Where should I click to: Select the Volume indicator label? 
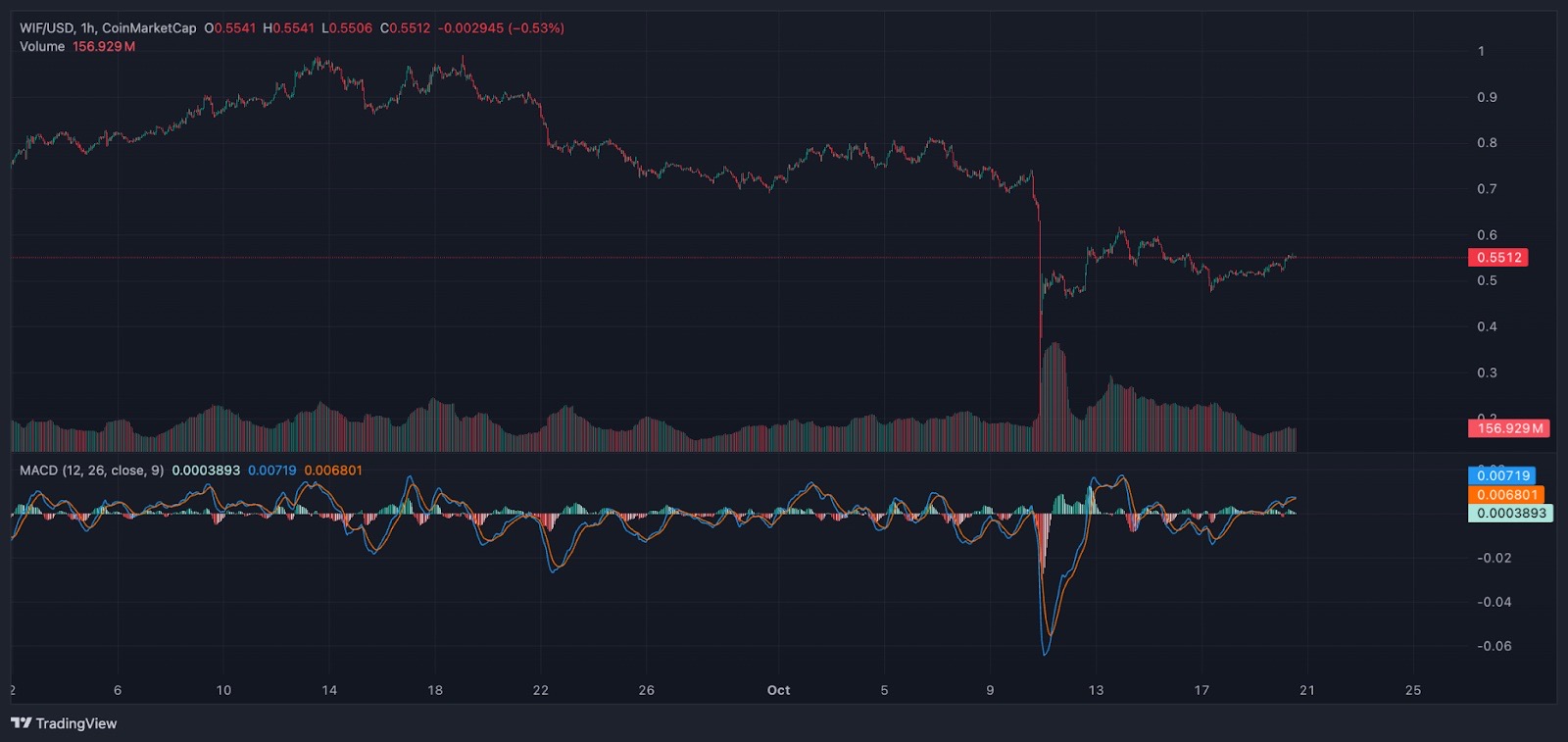[42, 47]
